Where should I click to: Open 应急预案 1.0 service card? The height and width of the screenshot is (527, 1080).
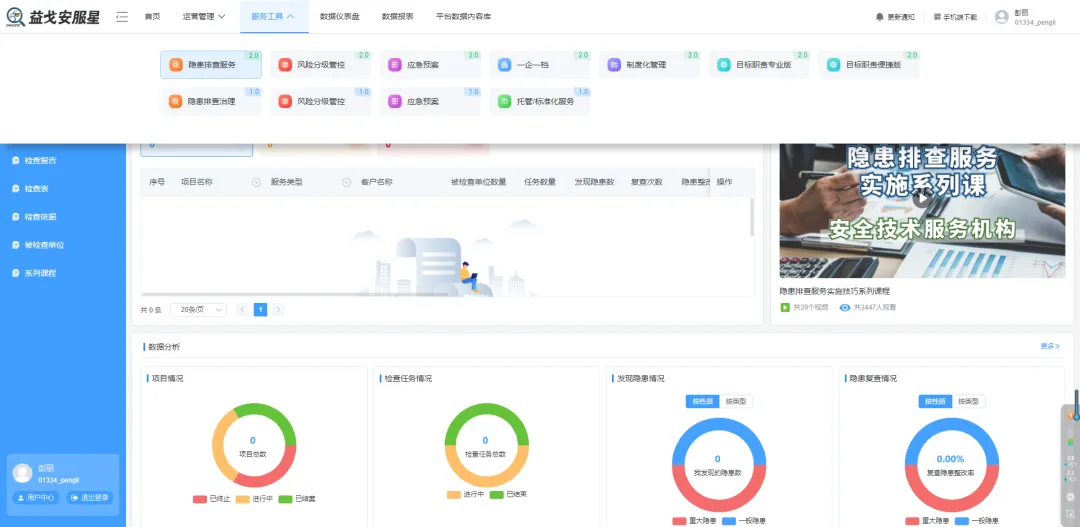(430, 101)
